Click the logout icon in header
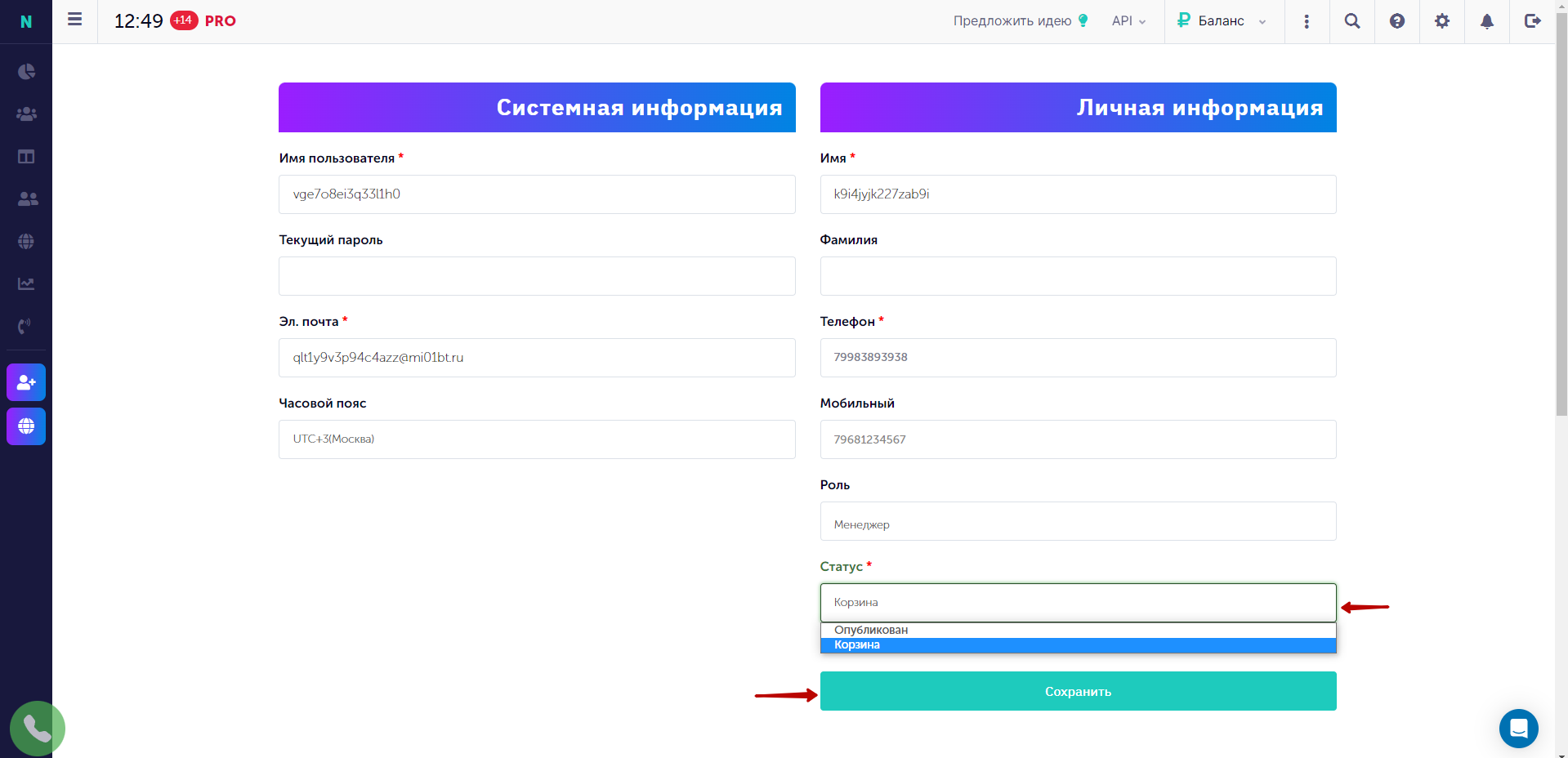 point(1533,21)
